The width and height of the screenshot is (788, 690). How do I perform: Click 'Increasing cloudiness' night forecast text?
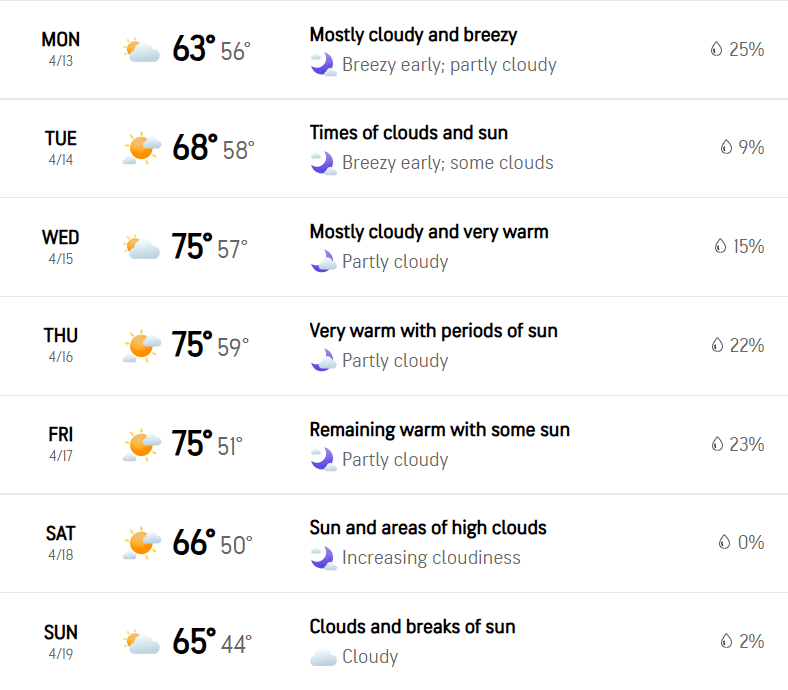click(x=431, y=558)
